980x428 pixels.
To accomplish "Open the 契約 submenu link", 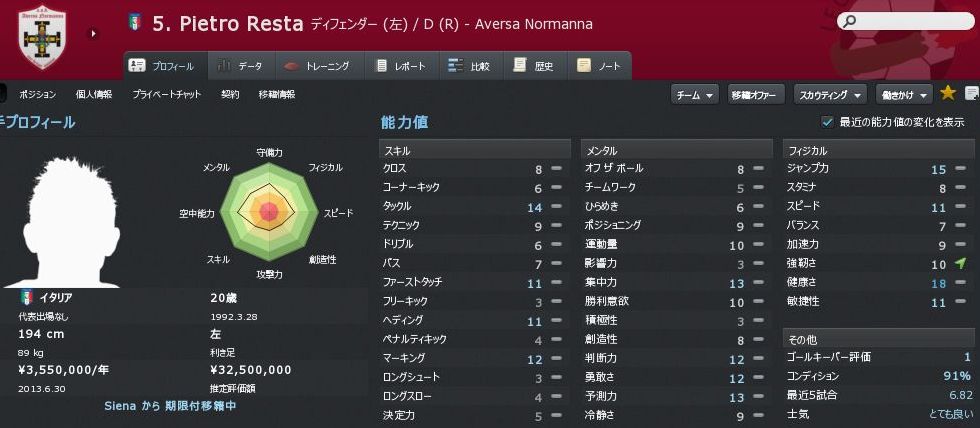I will click(x=230, y=94).
